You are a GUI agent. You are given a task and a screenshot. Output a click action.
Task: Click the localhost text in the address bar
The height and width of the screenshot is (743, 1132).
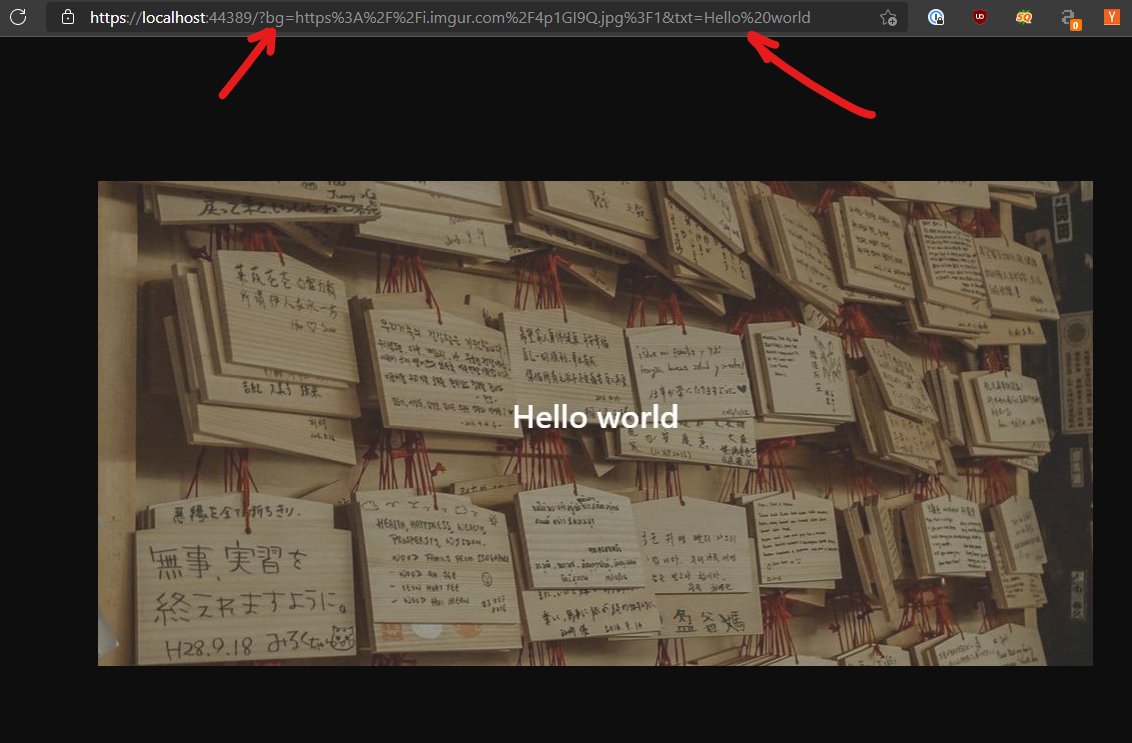[x=176, y=18]
